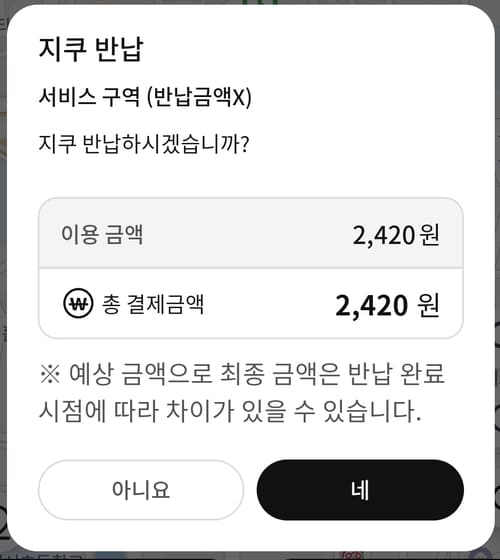Viewport: 500px width, 560px height.
Task: Tap the ※ reference mark in notice
Action: coord(50,374)
